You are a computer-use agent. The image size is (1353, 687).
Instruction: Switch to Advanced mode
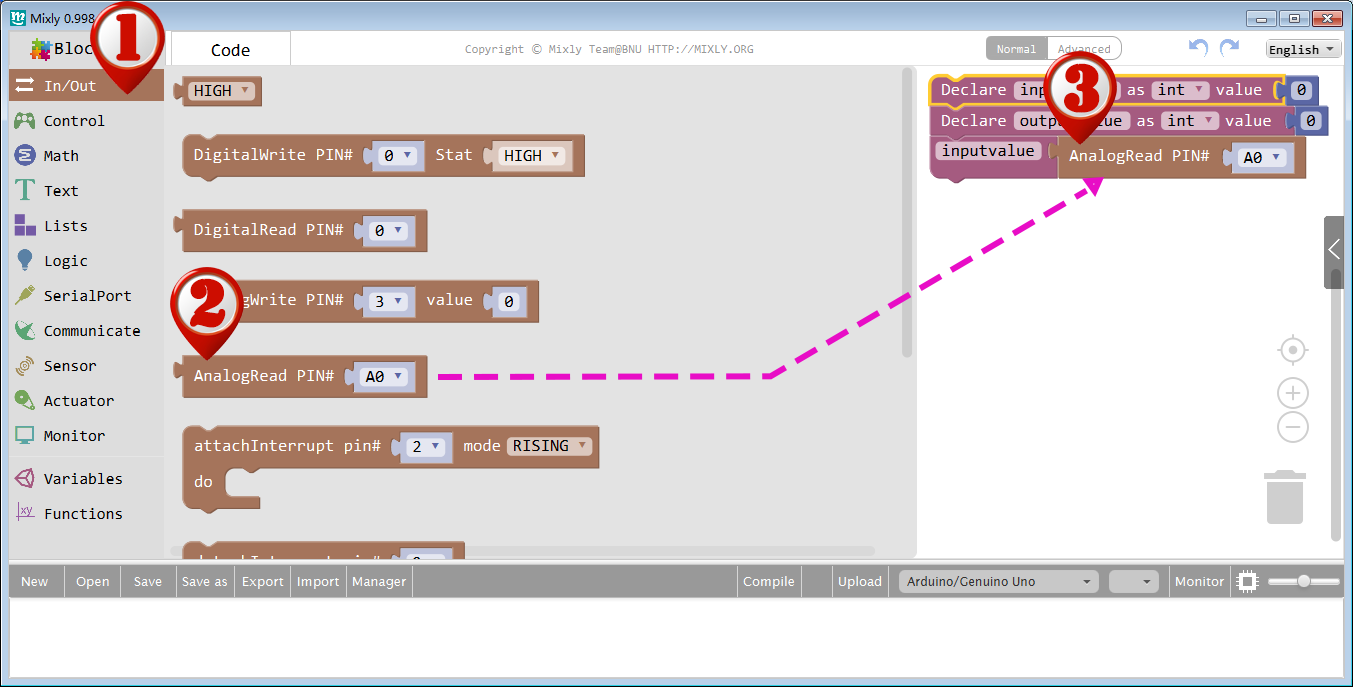1084,49
